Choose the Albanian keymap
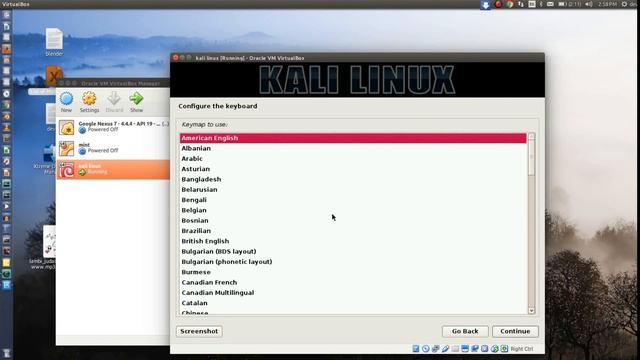Screen dimensions: 640x360 pyautogui.click(x=353, y=148)
